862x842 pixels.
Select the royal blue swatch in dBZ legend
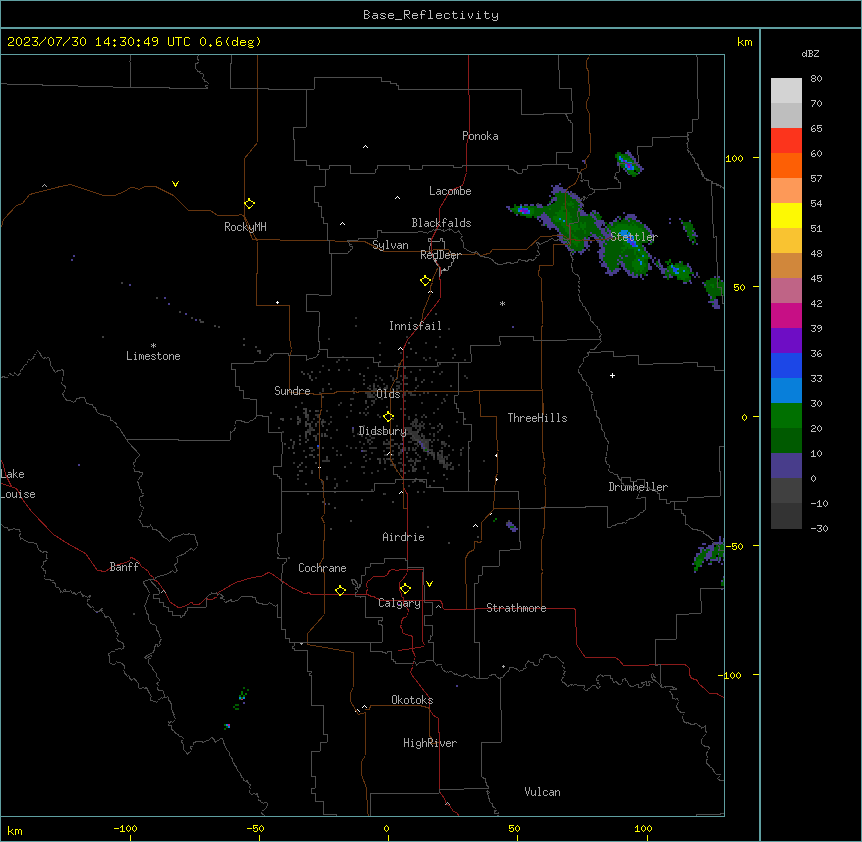(786, 365)
